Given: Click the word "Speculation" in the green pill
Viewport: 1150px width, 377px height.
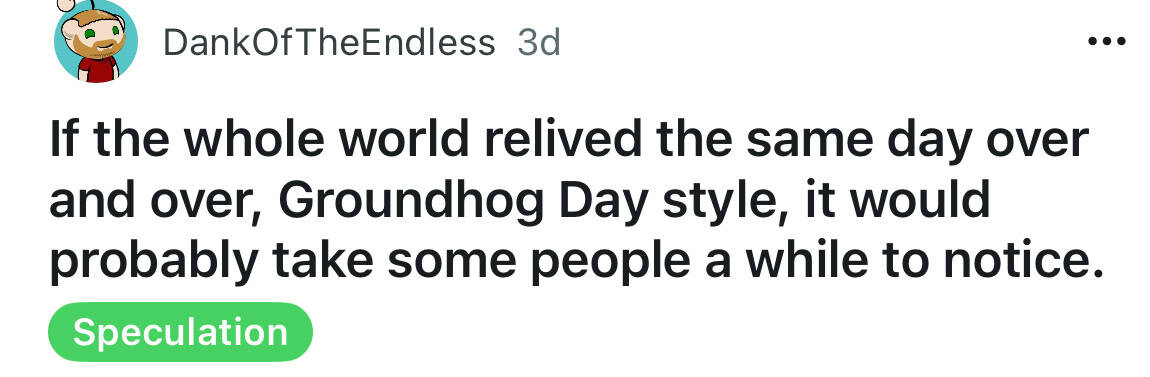Looking at the screenshot, I should [x=180, y=333].
